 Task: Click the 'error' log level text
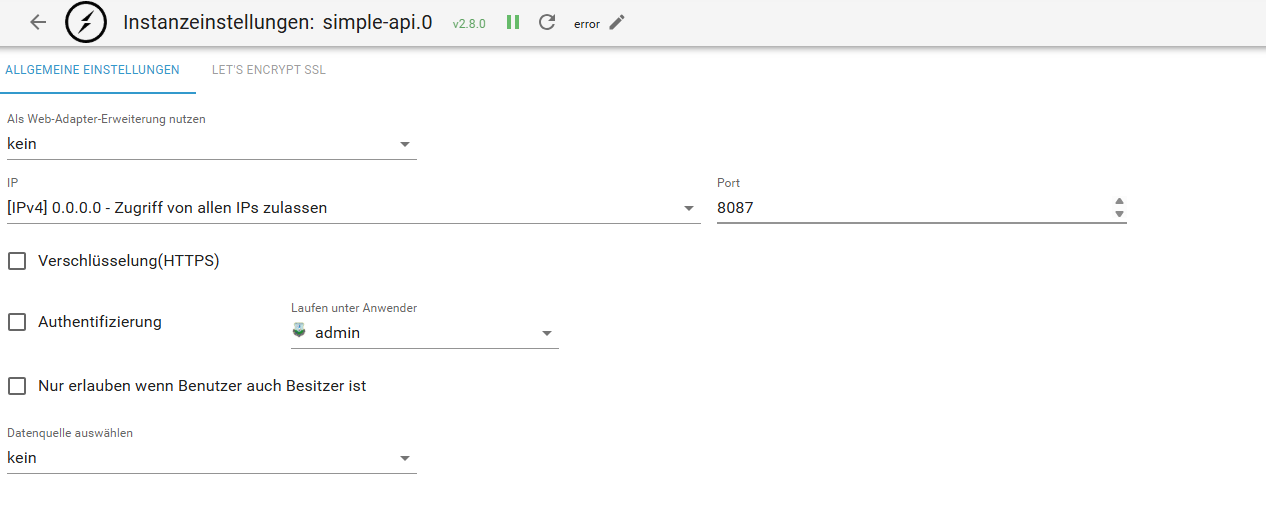point(587,24)
